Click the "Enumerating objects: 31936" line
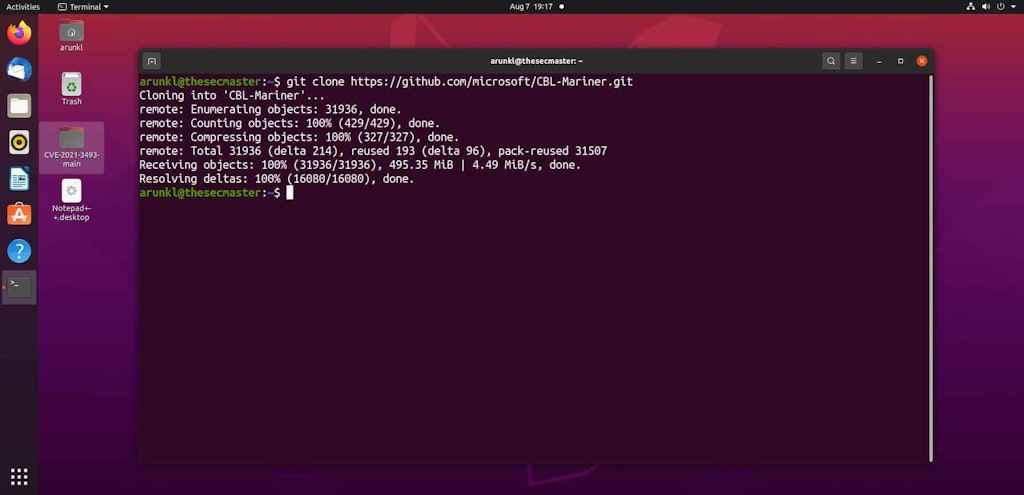 click(270, 110)
